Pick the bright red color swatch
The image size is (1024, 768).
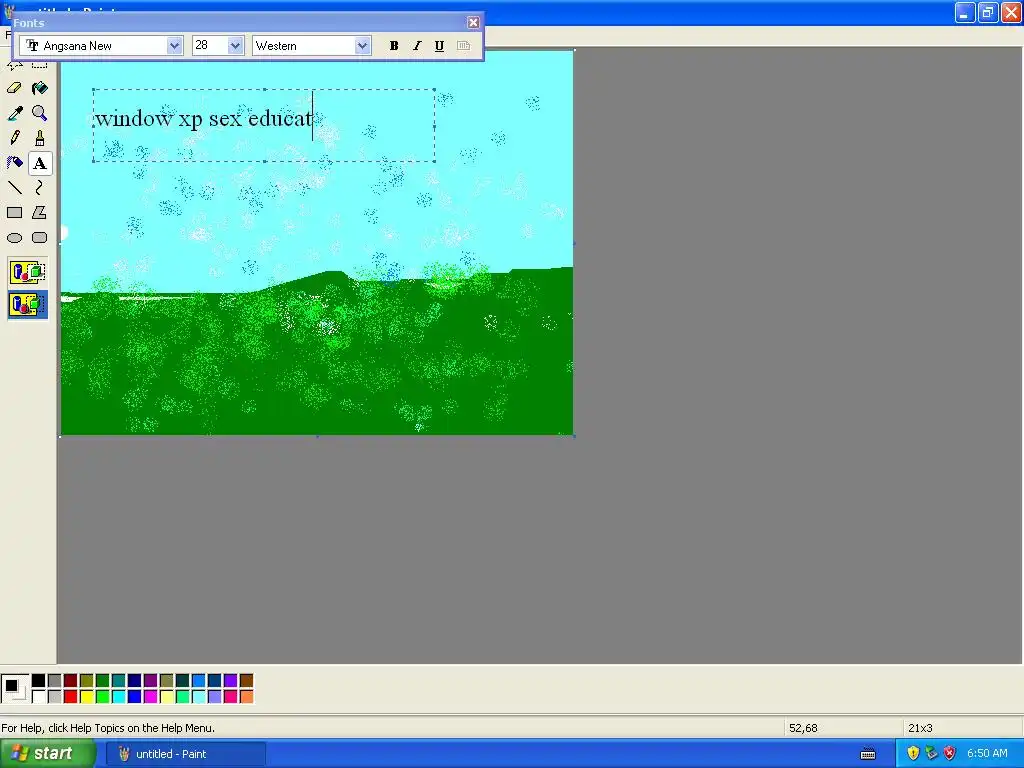click(71, 697)
